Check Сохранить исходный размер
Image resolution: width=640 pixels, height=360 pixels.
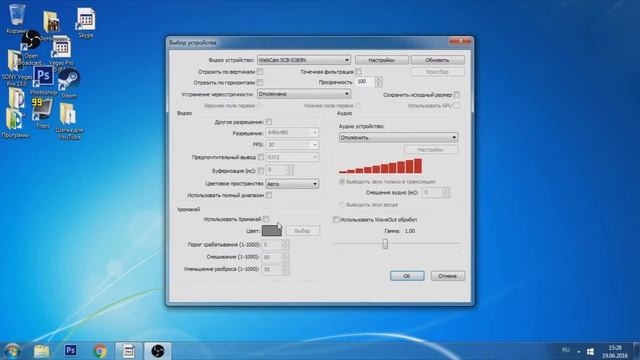456,95
